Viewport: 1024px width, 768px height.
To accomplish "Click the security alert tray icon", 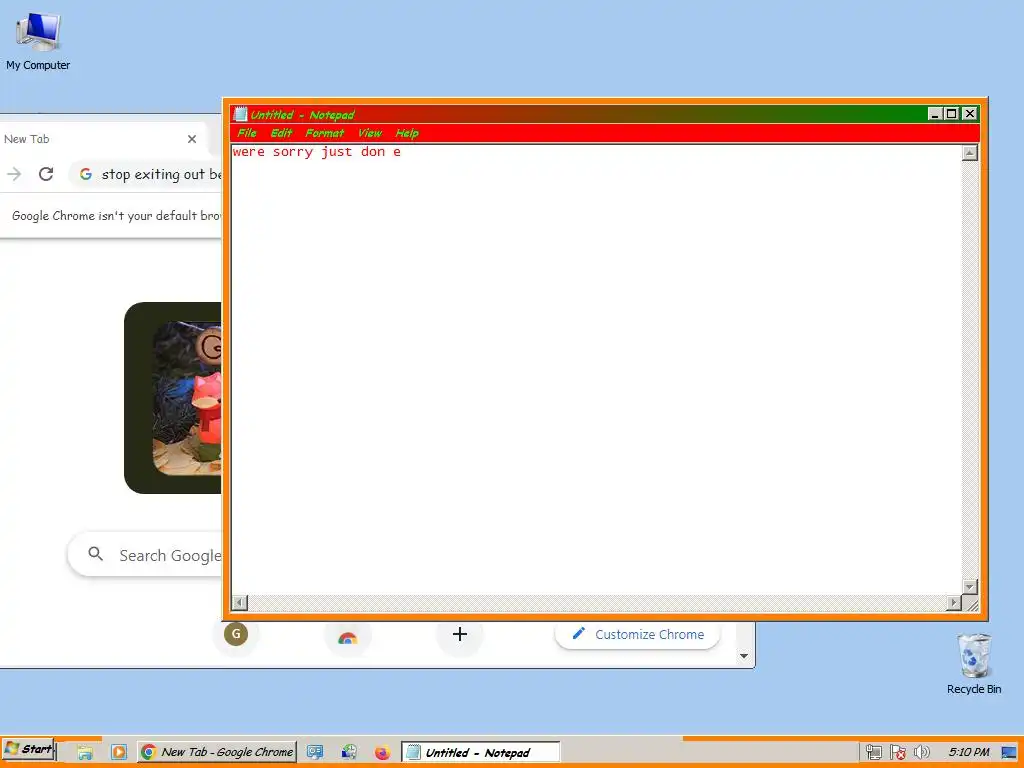I will tap(898, 752).
